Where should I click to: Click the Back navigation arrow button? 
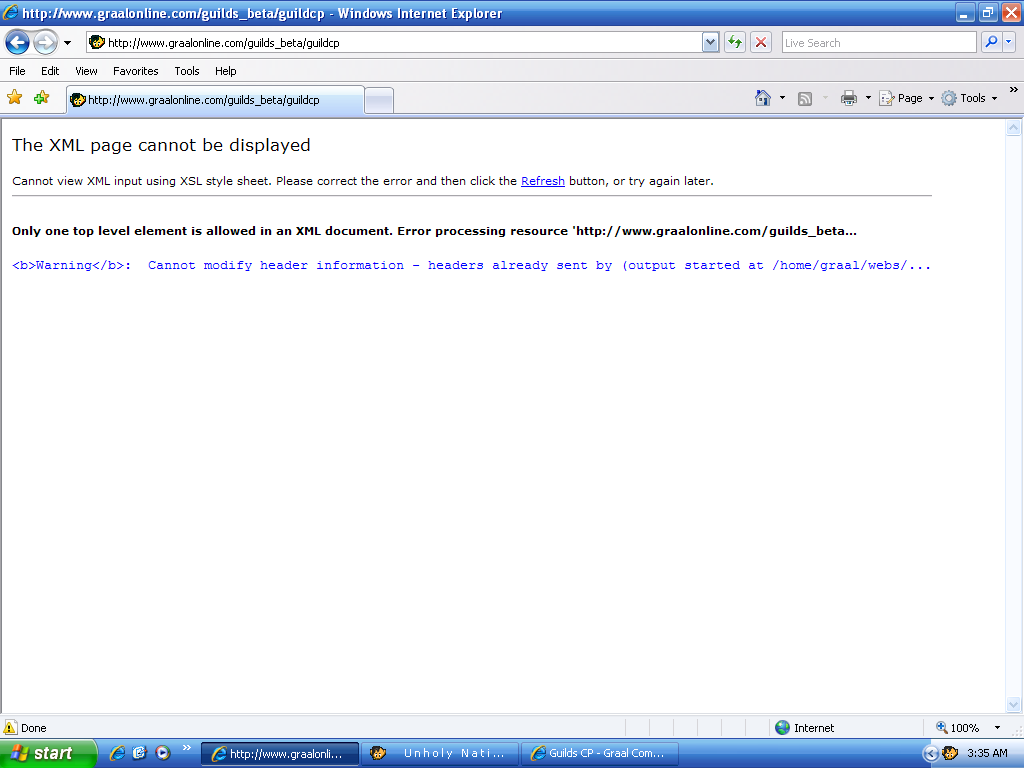[x=17, y=42]
